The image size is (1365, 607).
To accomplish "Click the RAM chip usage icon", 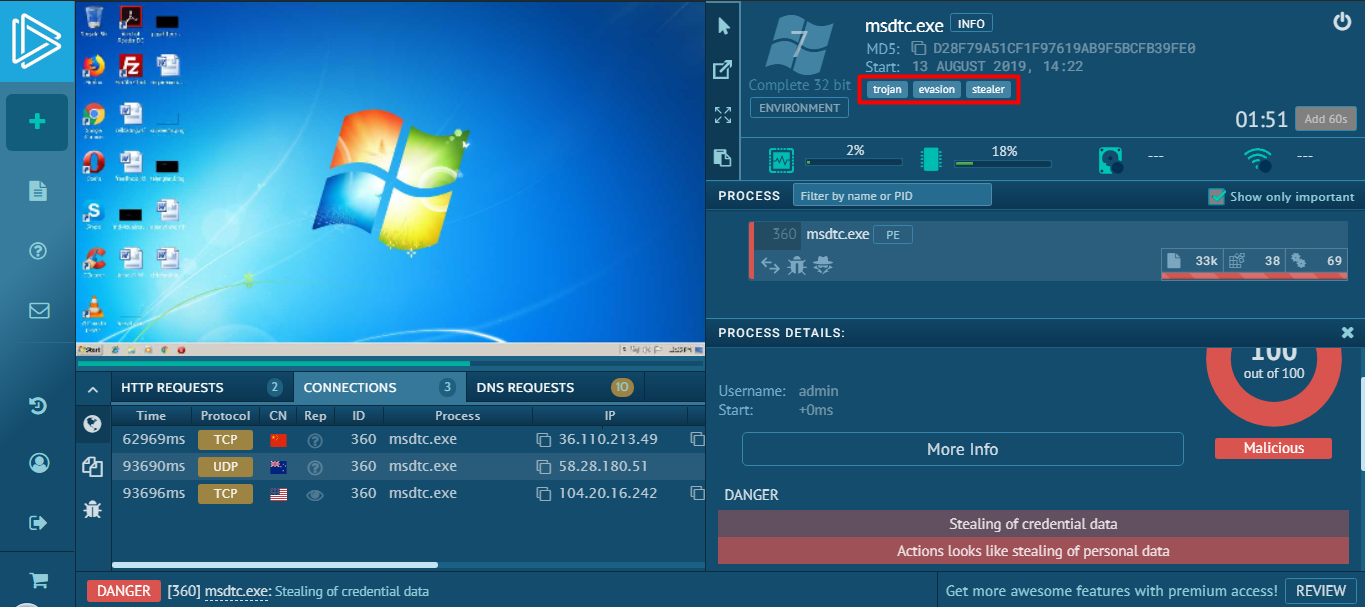I will pyautogui.click(x=931, y=159).
